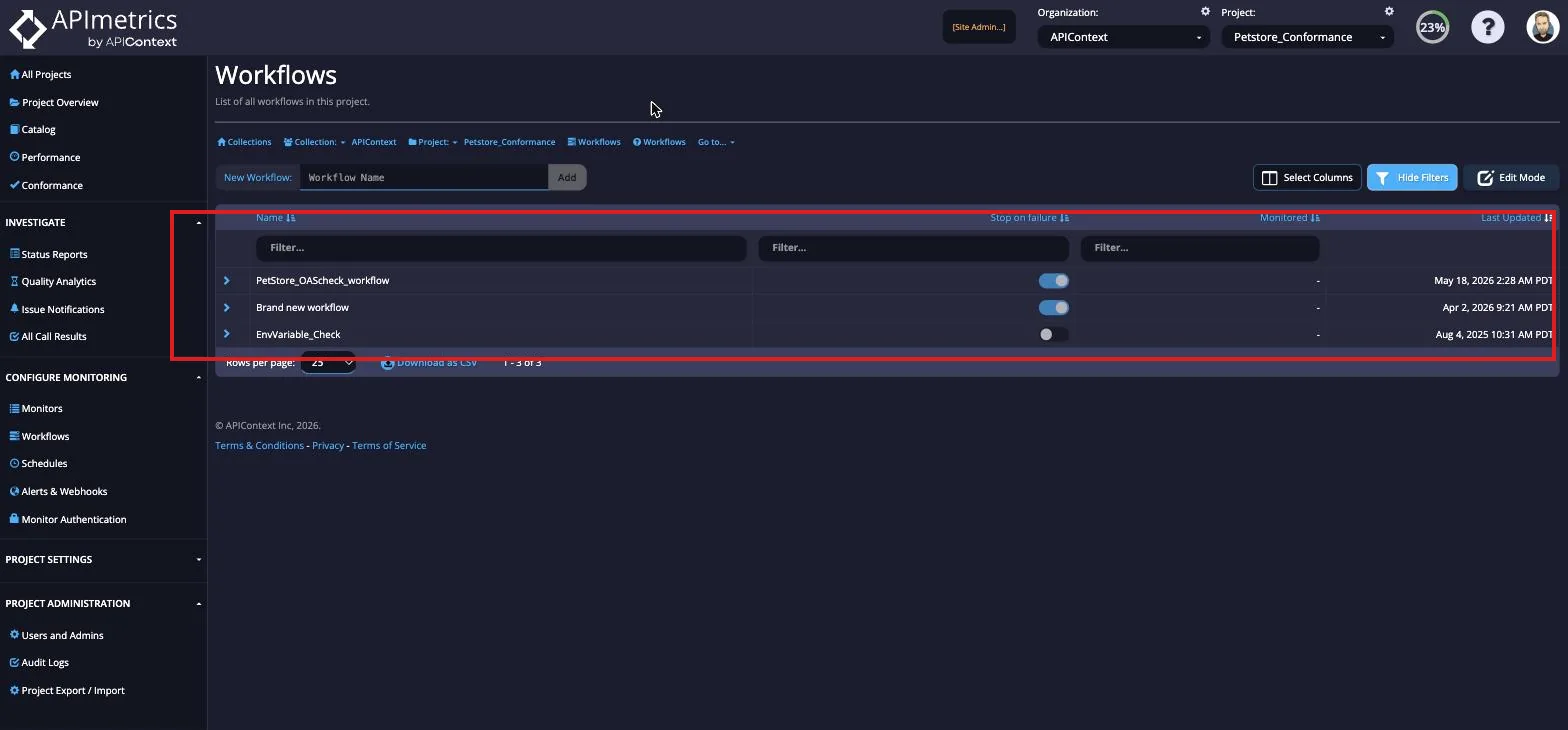Open the Collection: breadcrumb dropdown

314,142
